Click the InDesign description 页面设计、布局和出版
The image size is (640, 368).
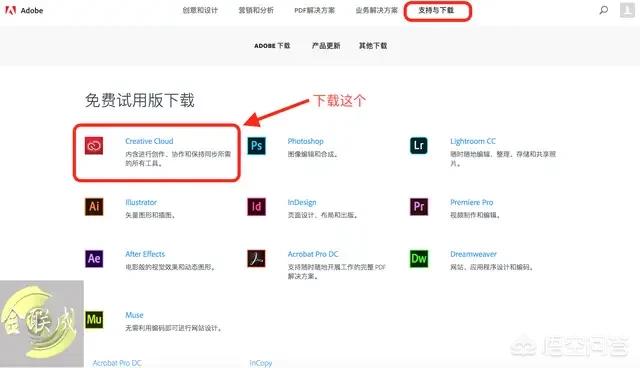322,215
